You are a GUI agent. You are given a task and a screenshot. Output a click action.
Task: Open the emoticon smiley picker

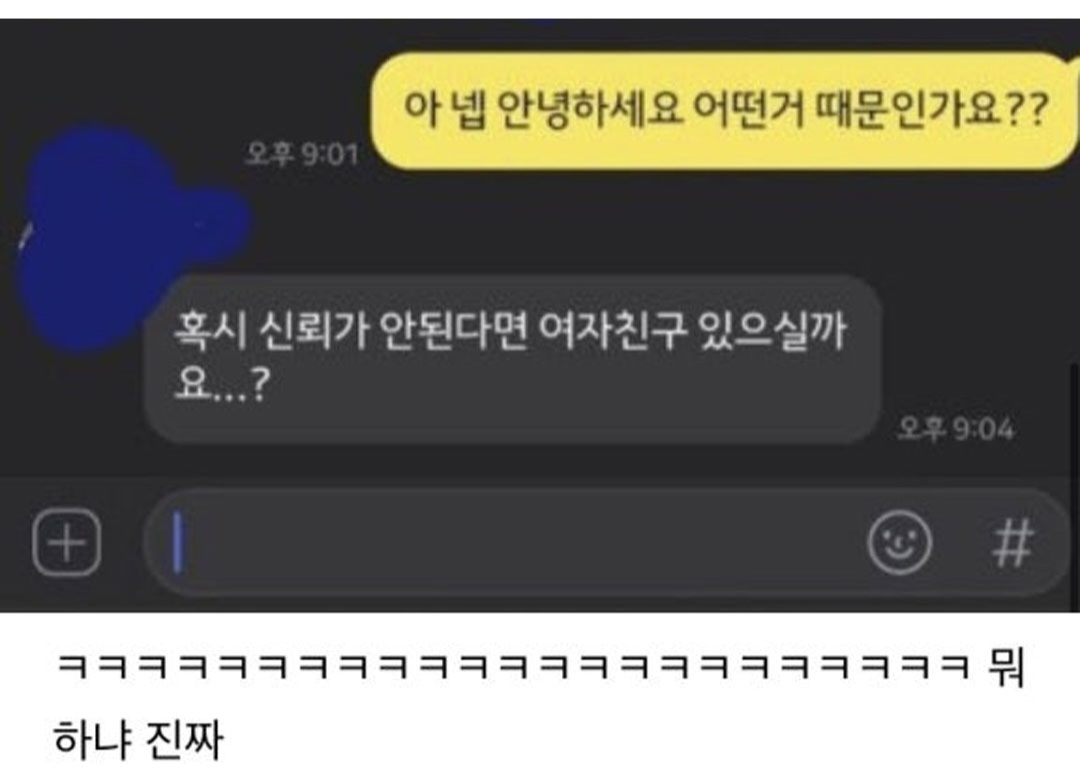click(x=899, y=542)
